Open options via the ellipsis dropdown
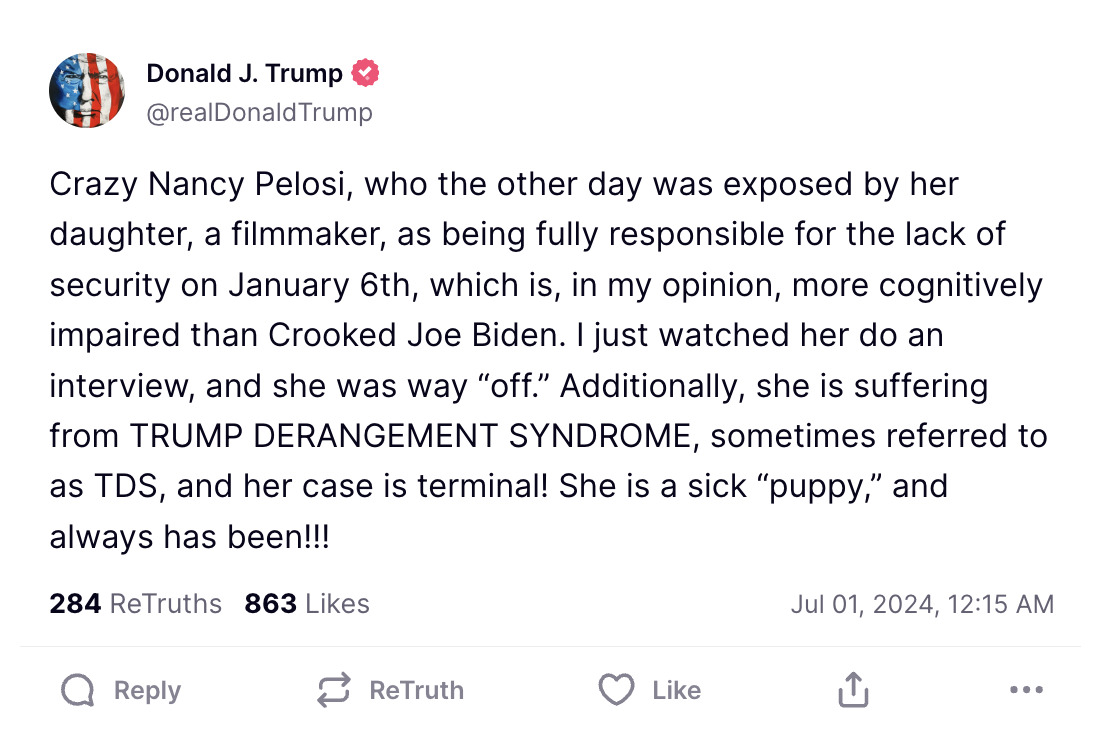Screen dimensions: 1101x746 tap(1026, 690)
